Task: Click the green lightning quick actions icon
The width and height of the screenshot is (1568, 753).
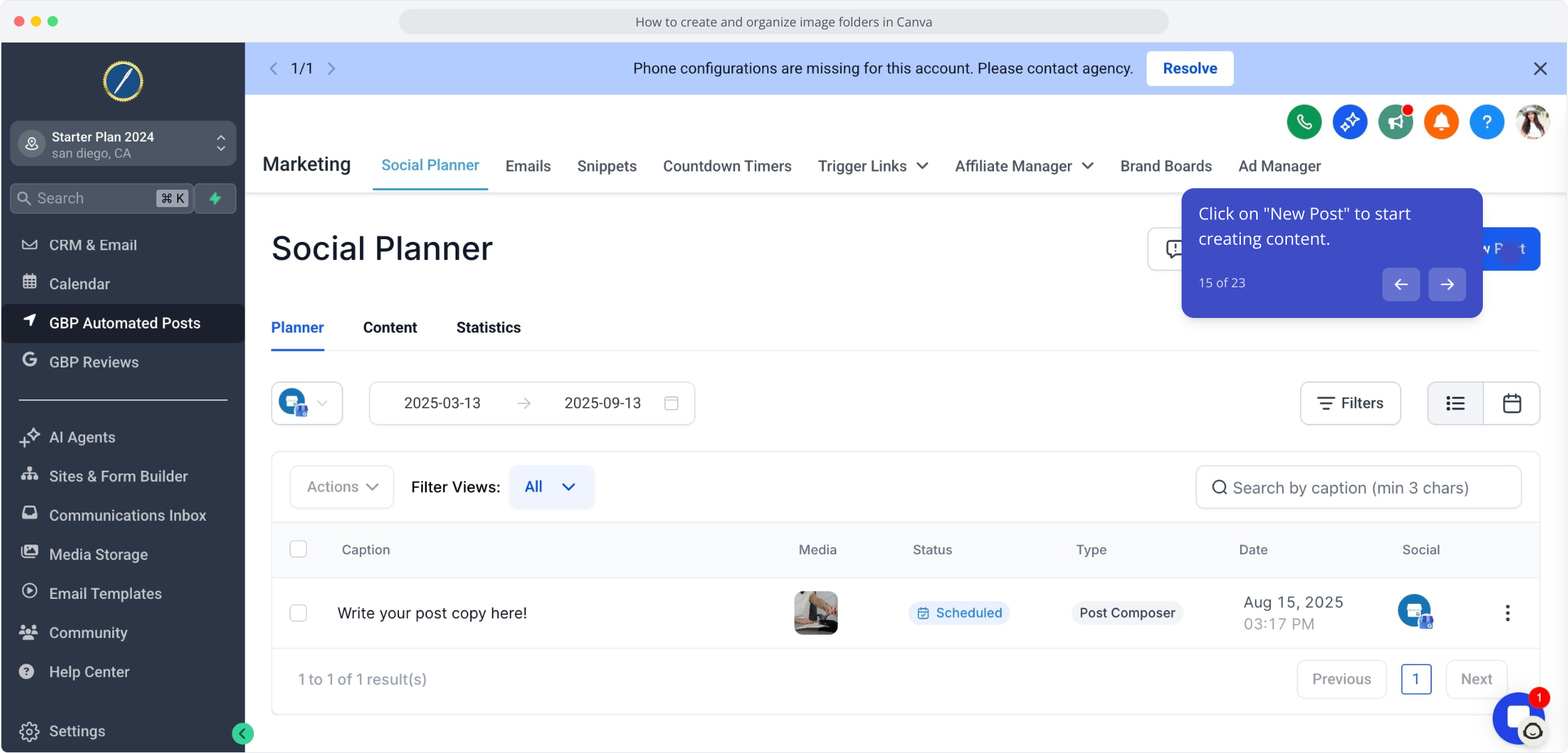Action: click(216, 199)
